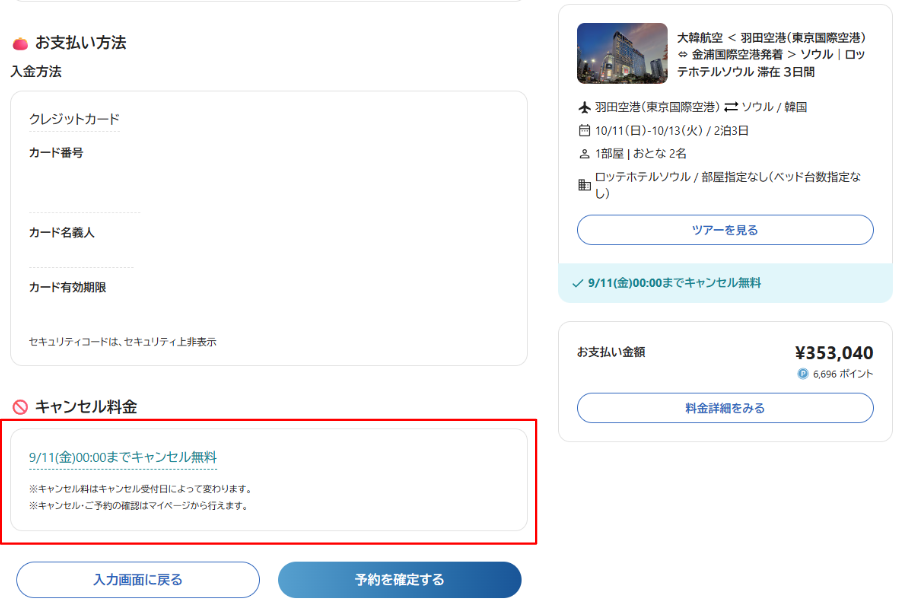This screenshot has height=614, width=916.
Task: Click the お支払い方法 heading
Action: click(81, 43)
